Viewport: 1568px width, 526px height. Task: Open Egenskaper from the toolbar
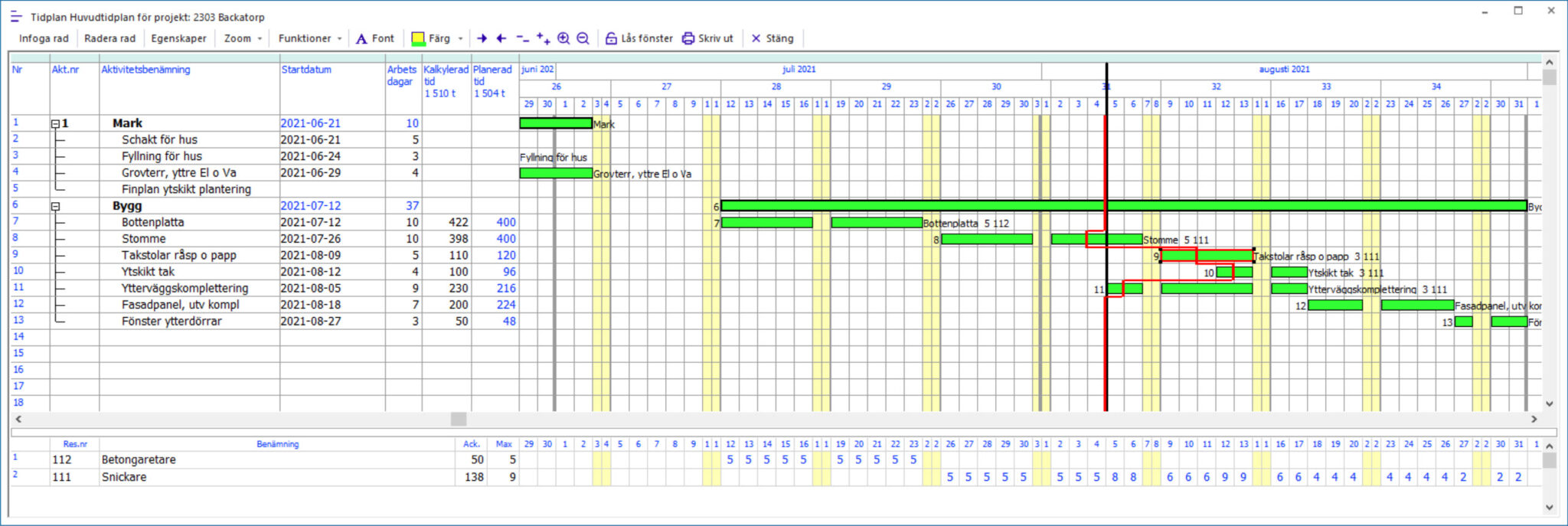click(178, 38)
